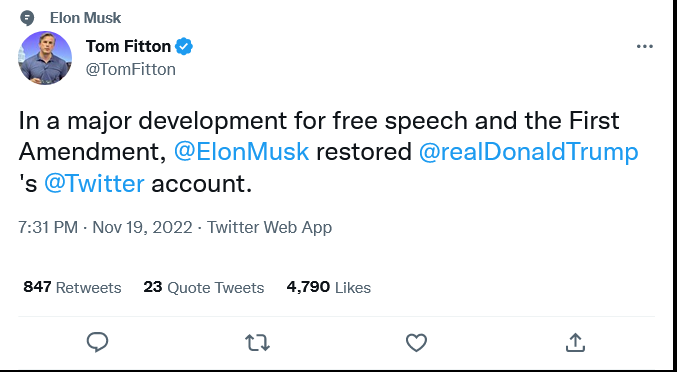Screen dimensions: 677x372
Task: Open the Elon Musk topic label
Action: (85, 18)
